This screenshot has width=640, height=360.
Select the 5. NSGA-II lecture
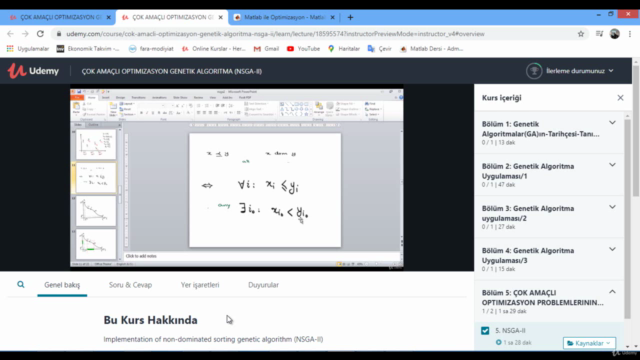click(x=549, y=336)
